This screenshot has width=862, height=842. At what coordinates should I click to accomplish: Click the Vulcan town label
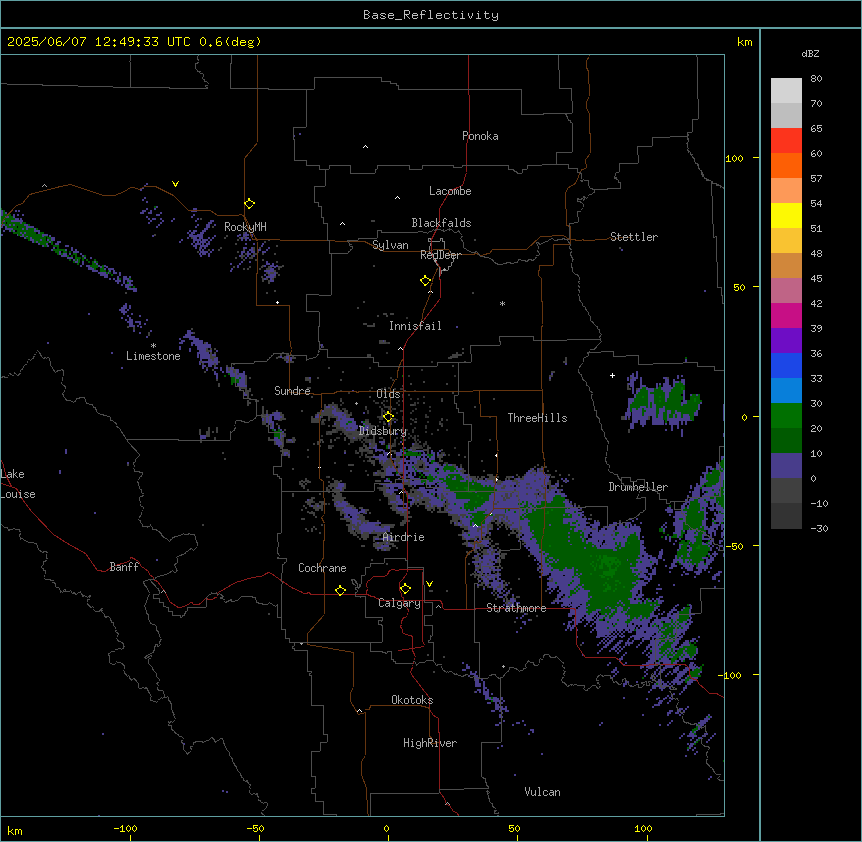[542, 792]
